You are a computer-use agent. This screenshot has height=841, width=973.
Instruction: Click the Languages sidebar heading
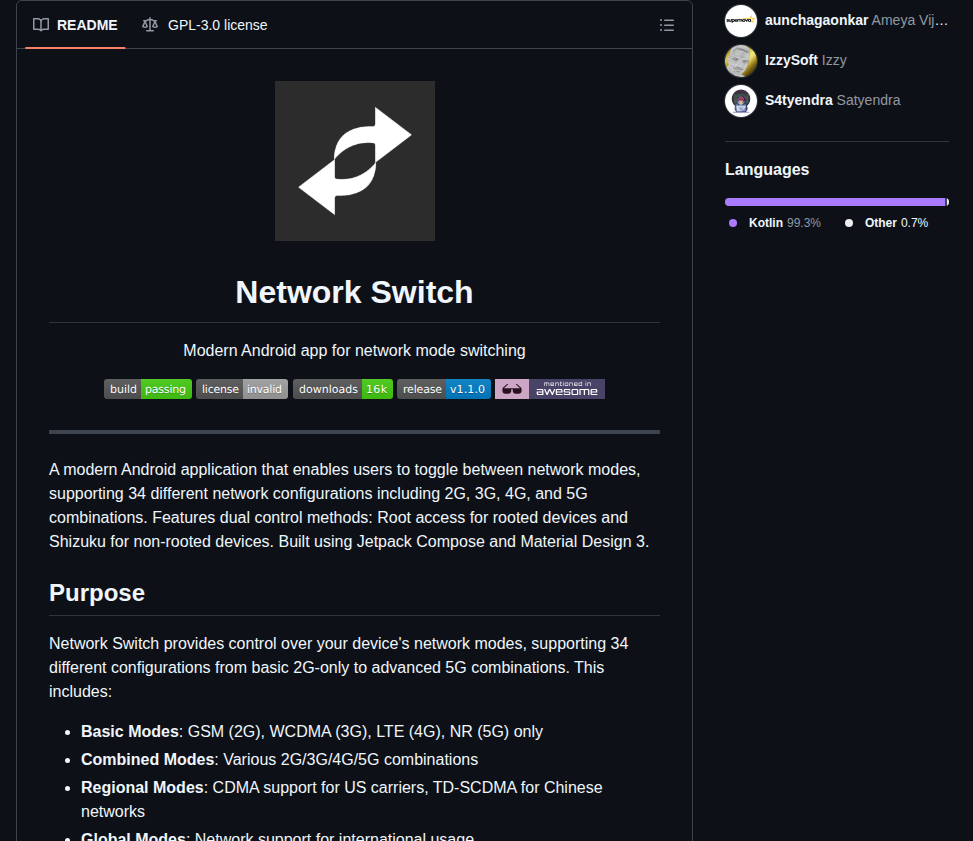pos(767,169)
